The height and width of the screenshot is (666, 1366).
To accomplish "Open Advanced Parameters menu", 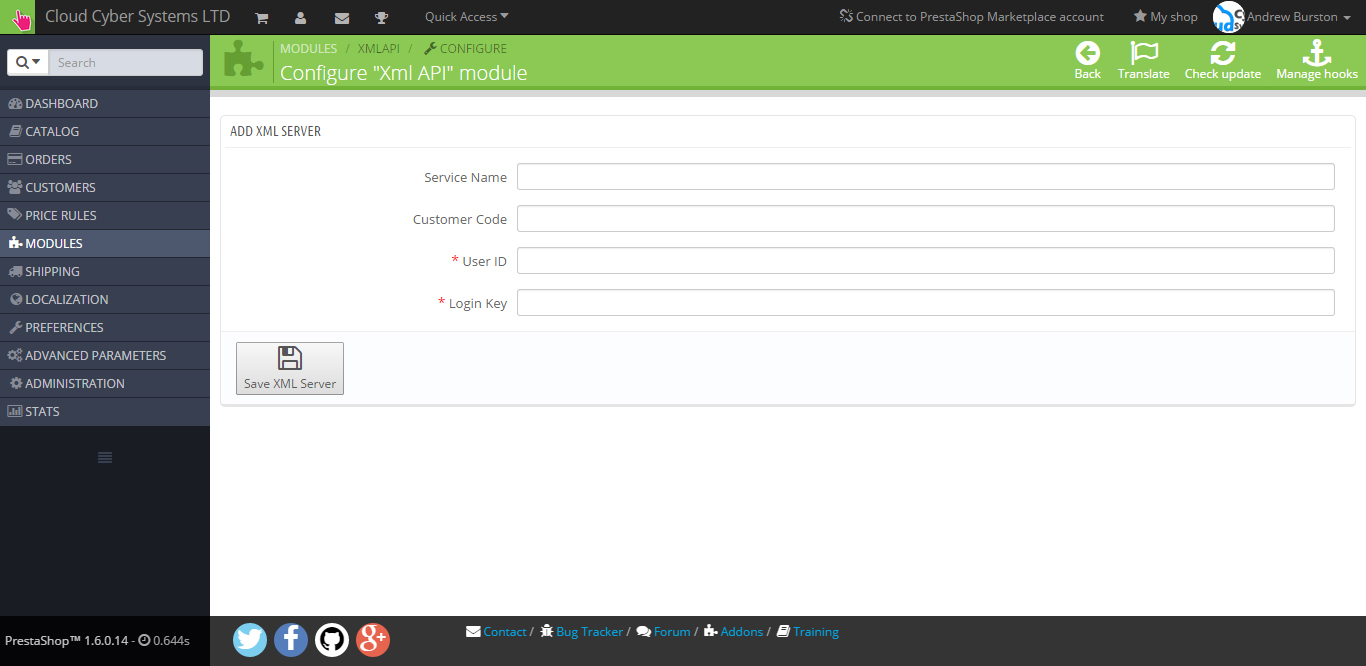I will click(105, 355).
